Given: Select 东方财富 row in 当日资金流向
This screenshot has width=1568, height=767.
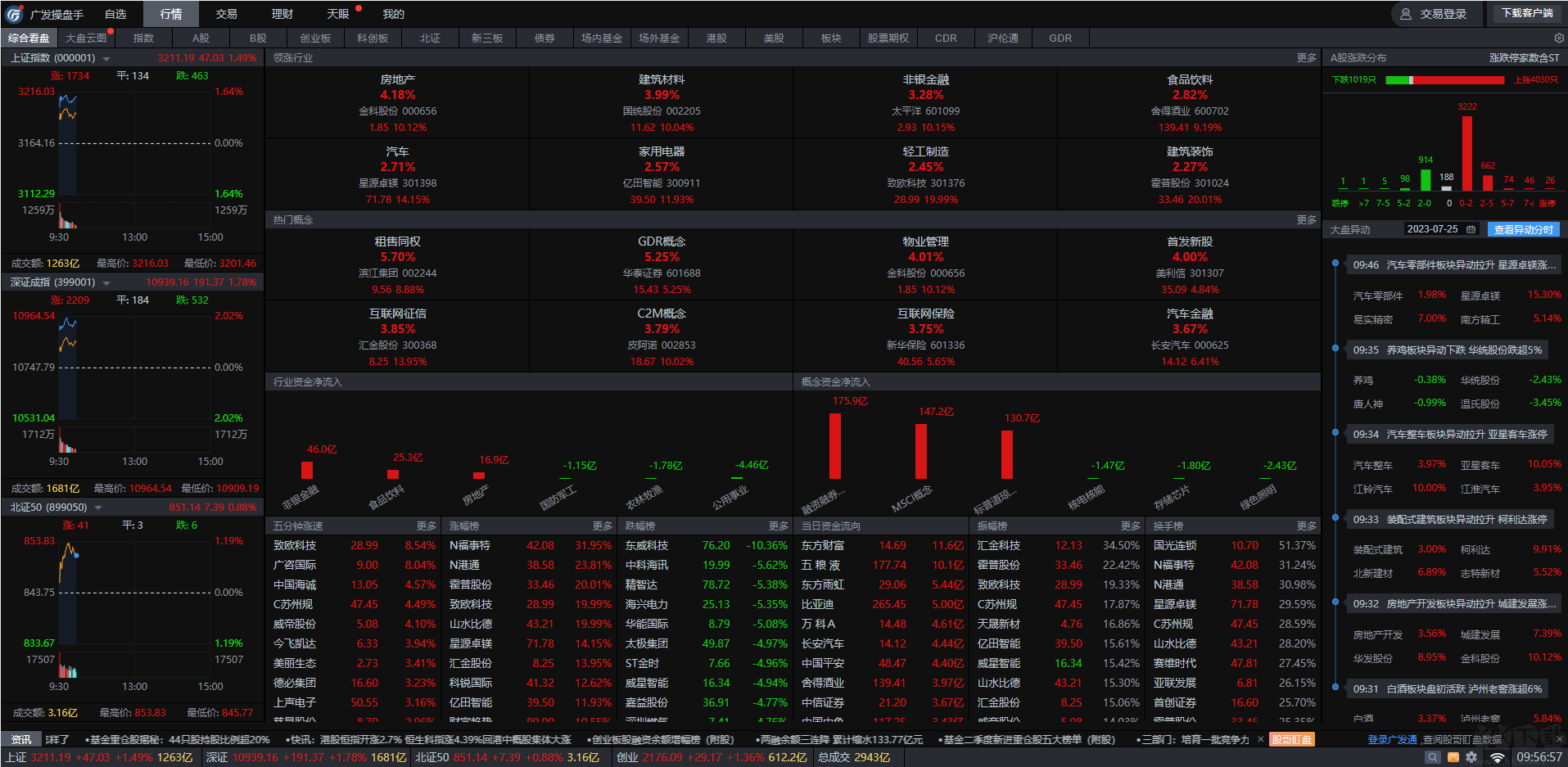Looking at the screenshot, I should [883, 546].
